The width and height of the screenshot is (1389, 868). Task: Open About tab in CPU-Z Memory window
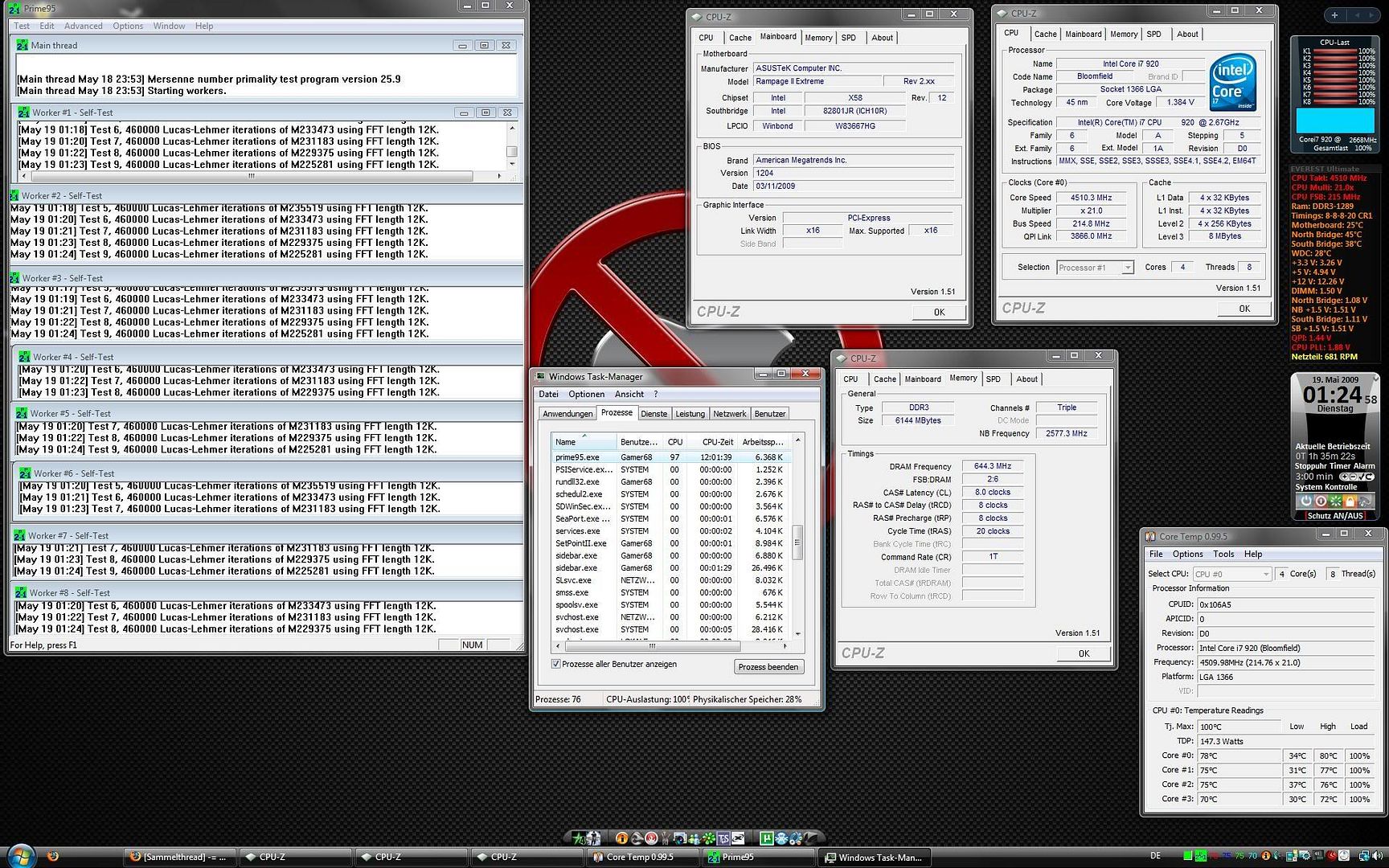coord(1026,379)
